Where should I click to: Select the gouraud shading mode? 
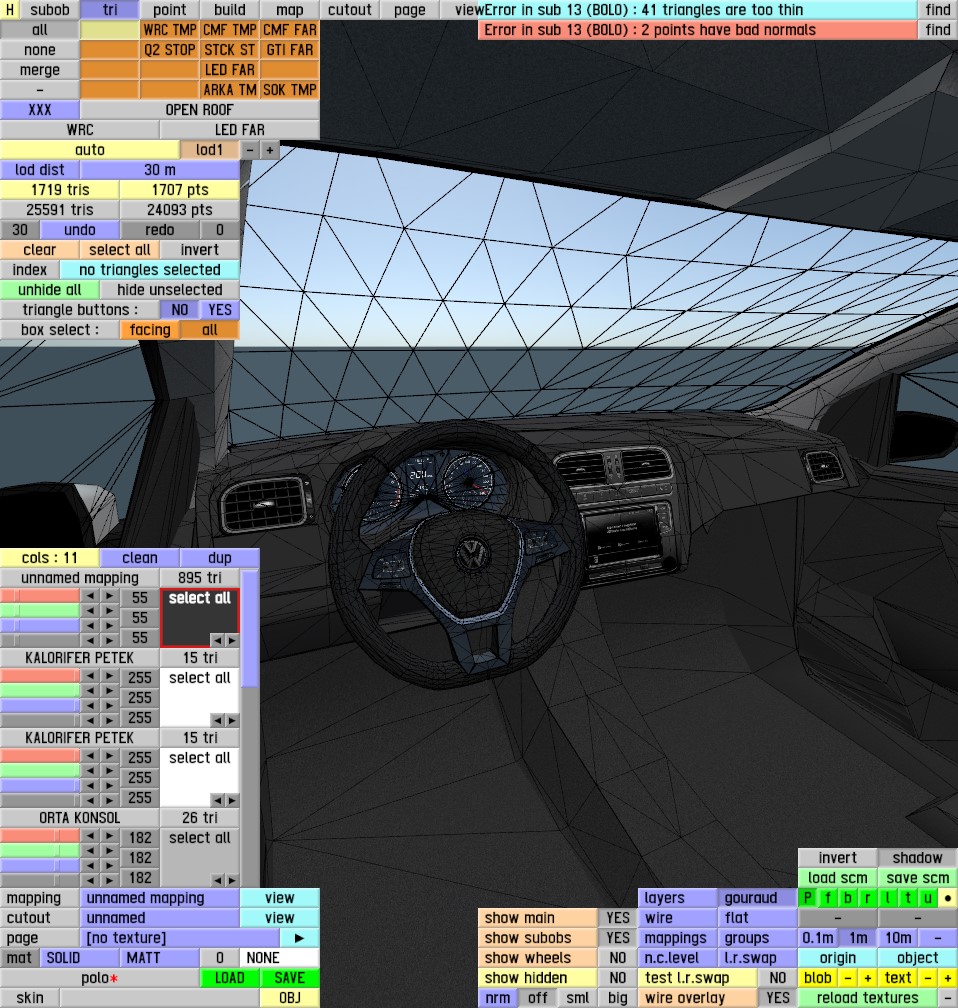(x=757, y=897)
